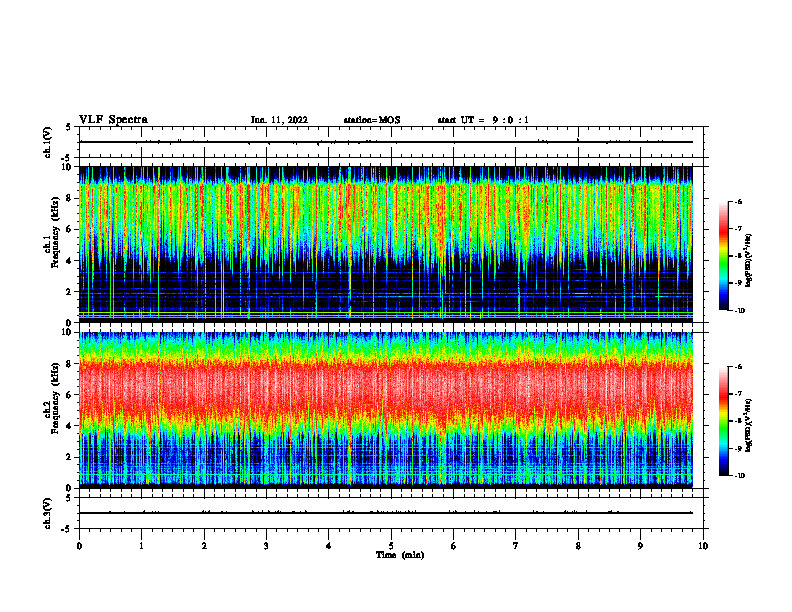
Task: Click time axis tick label "3"
Action: click(x=266, y=546)
